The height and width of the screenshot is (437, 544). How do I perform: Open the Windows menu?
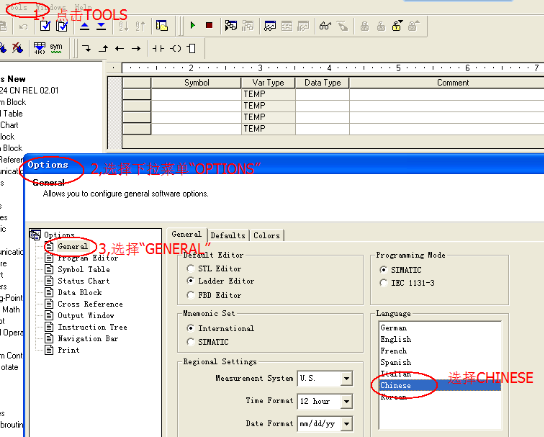coord(51,7)
